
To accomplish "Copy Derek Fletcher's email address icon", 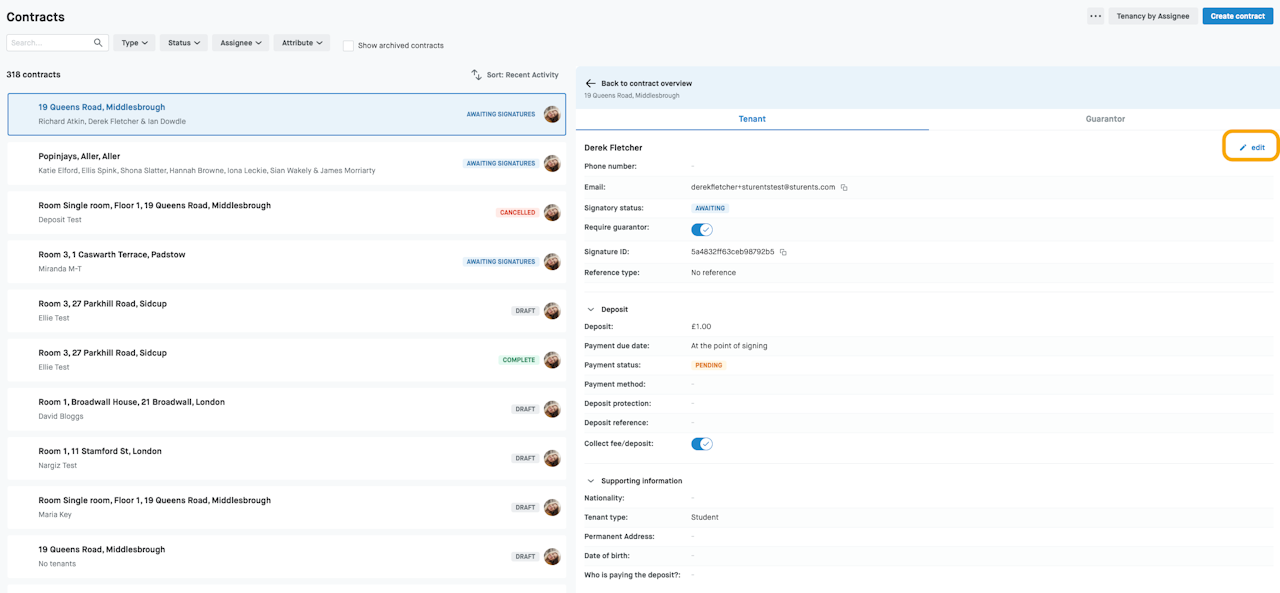I will pyautogui.click(x=844, y=188).
